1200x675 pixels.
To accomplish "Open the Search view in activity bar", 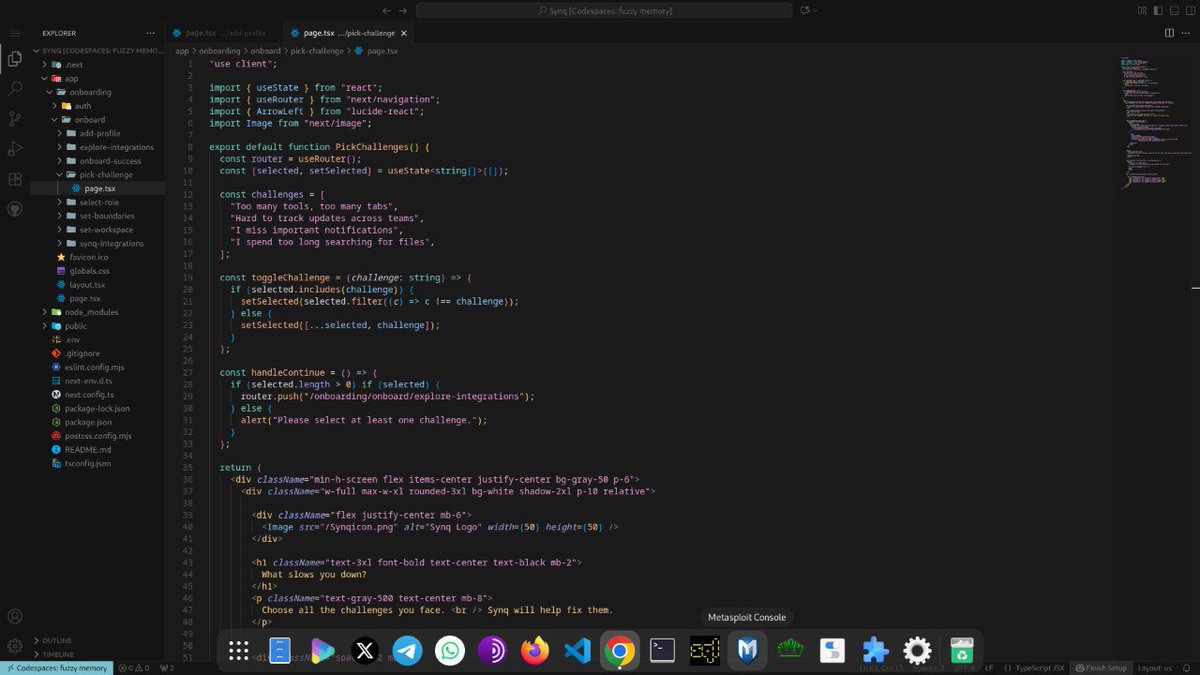I will (x=15, y=88).
